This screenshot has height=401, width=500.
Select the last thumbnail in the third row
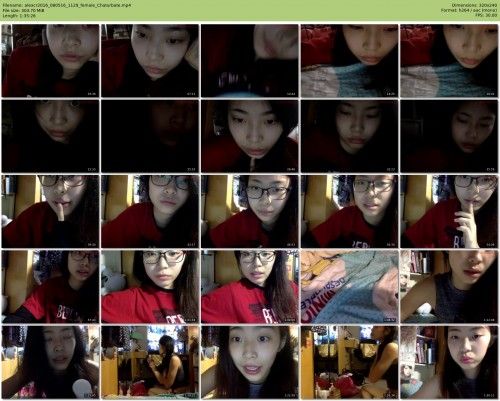coord(449,211)
